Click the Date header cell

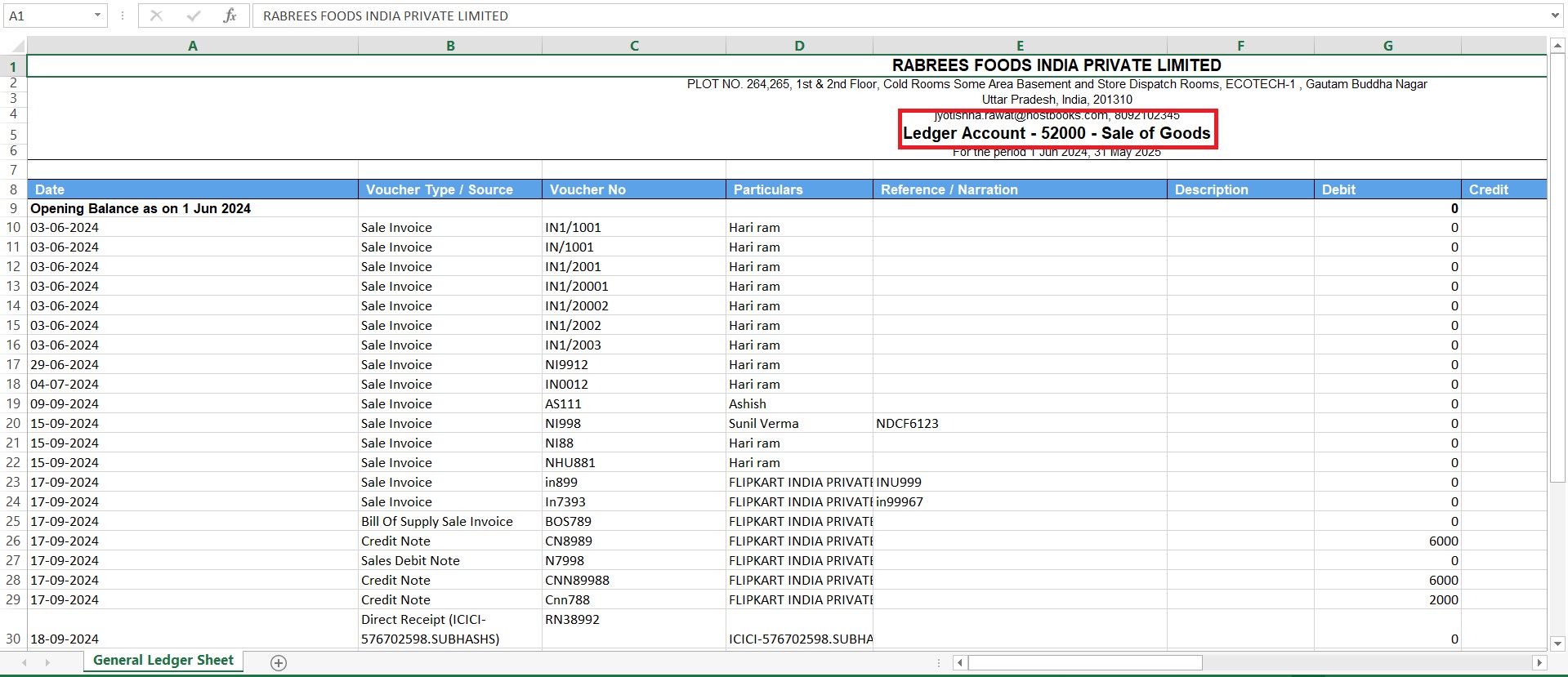point(193,189)
